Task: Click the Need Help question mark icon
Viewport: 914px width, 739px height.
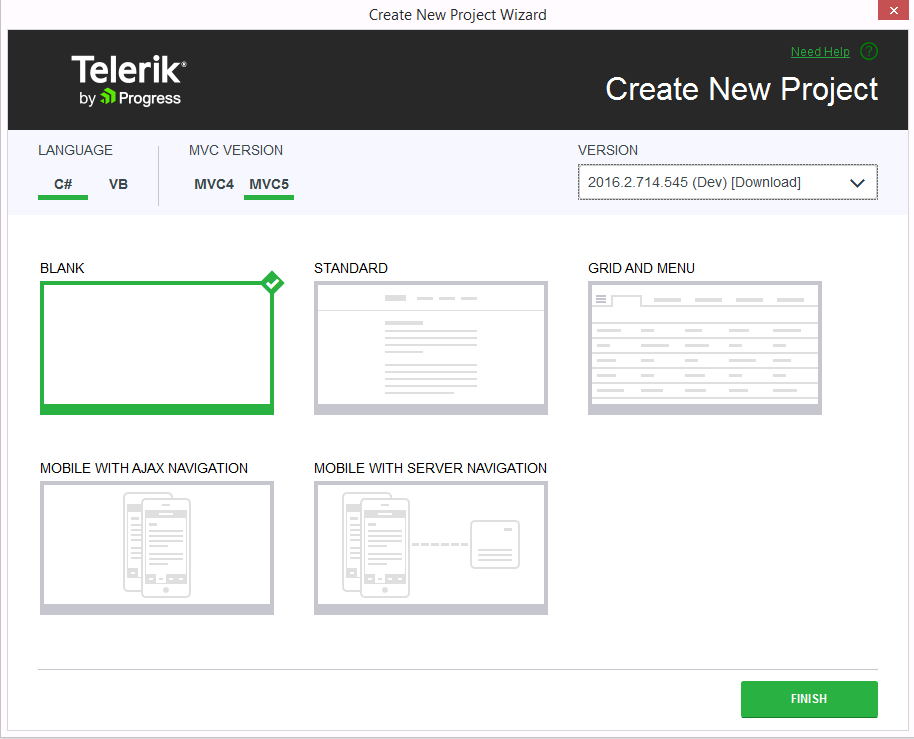Action: click(868, 51)
